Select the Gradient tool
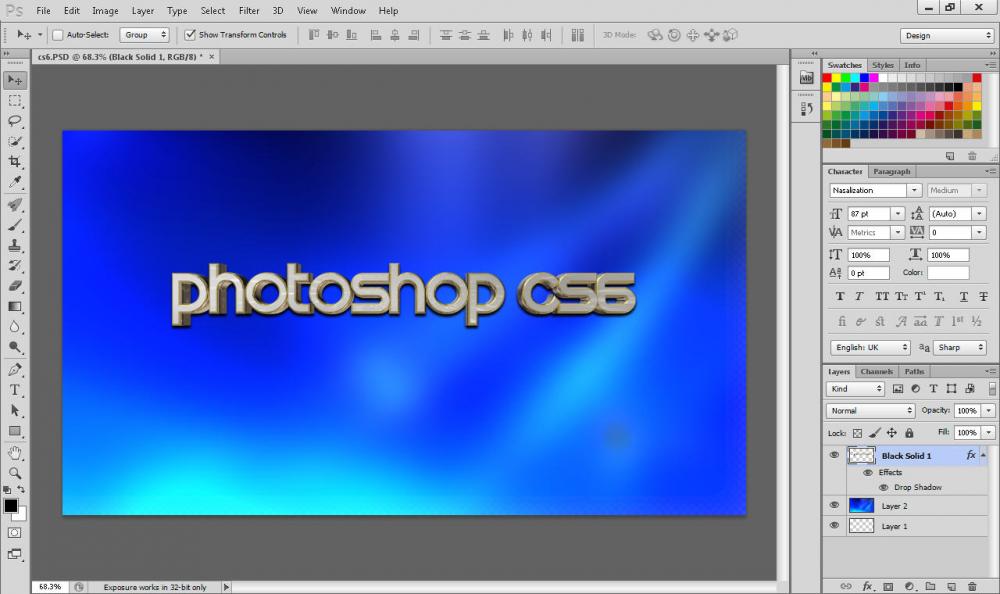The width and height of the screenshot is (1000, 594). pos(15,306)
